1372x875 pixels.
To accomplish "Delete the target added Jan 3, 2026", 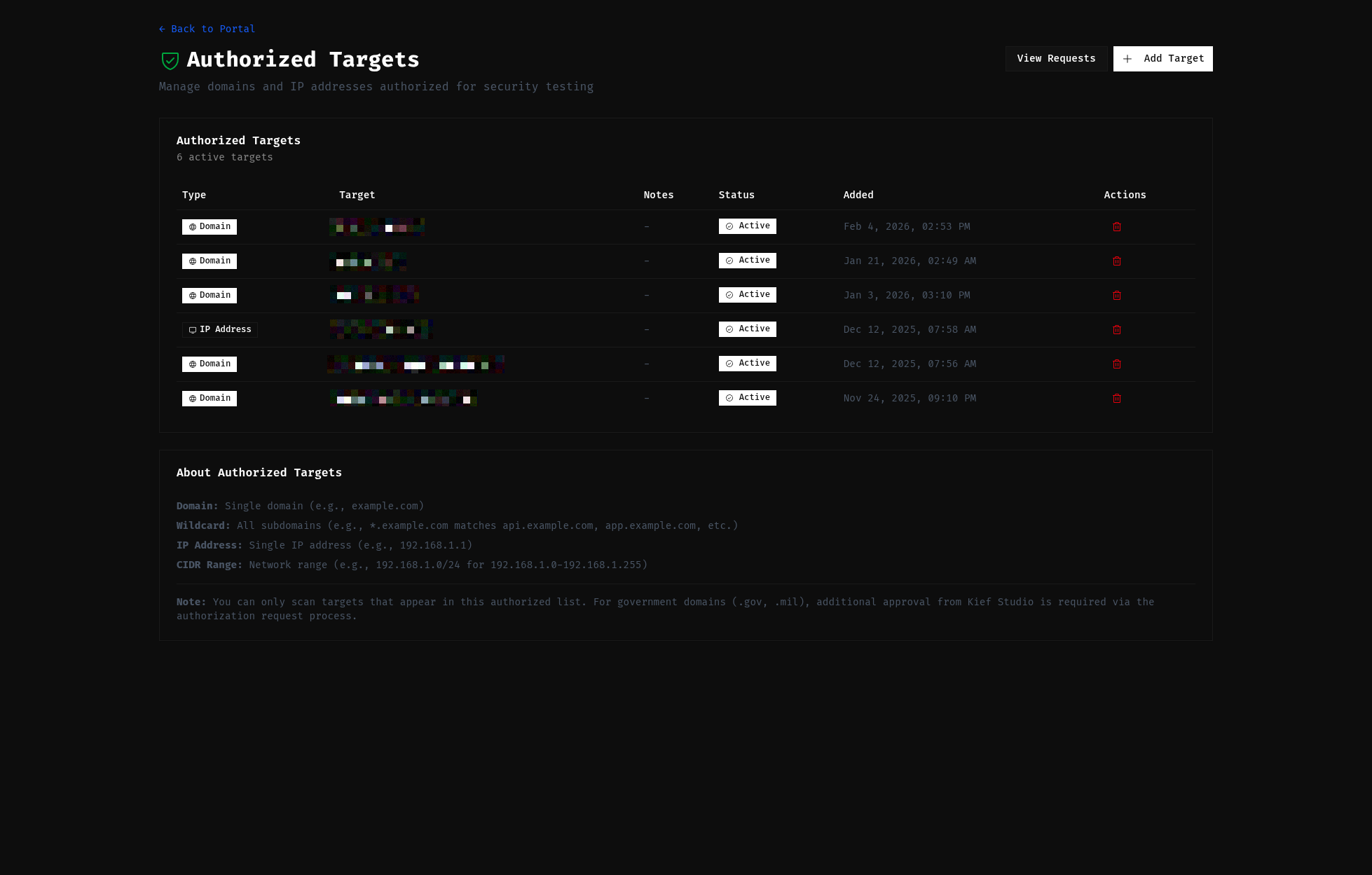I will (1117, 296).
